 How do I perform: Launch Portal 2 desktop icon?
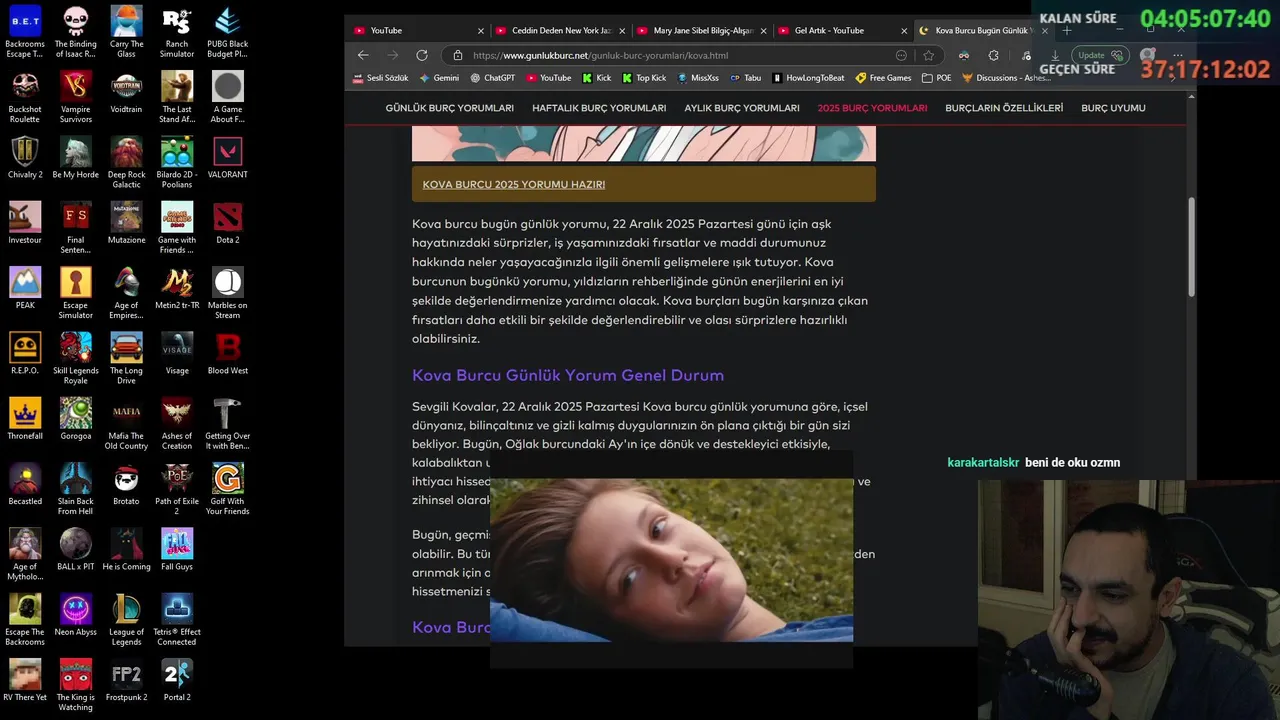(177, 680)
